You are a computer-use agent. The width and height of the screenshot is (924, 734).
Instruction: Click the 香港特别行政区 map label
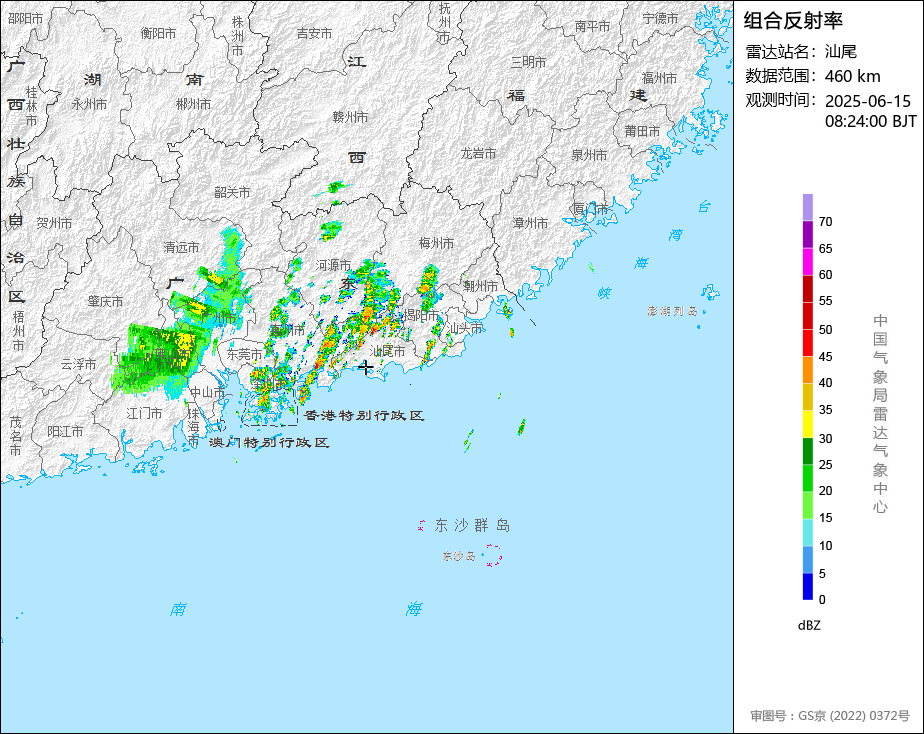(x=364, y=415)
